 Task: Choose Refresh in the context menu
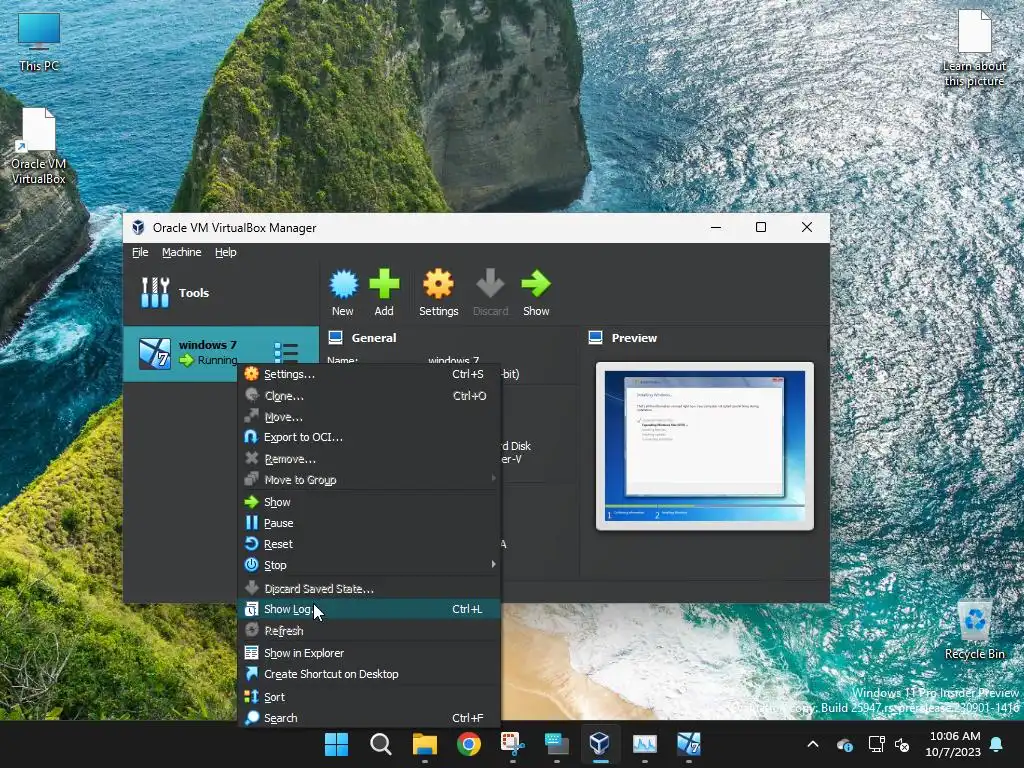coord(370,631)
